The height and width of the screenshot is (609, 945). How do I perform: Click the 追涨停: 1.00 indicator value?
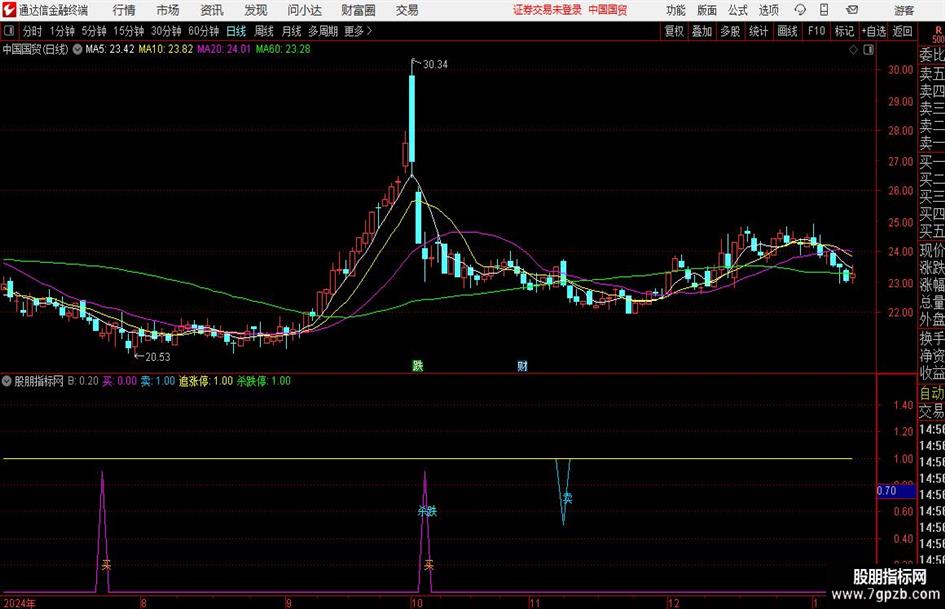pos(206,381)
